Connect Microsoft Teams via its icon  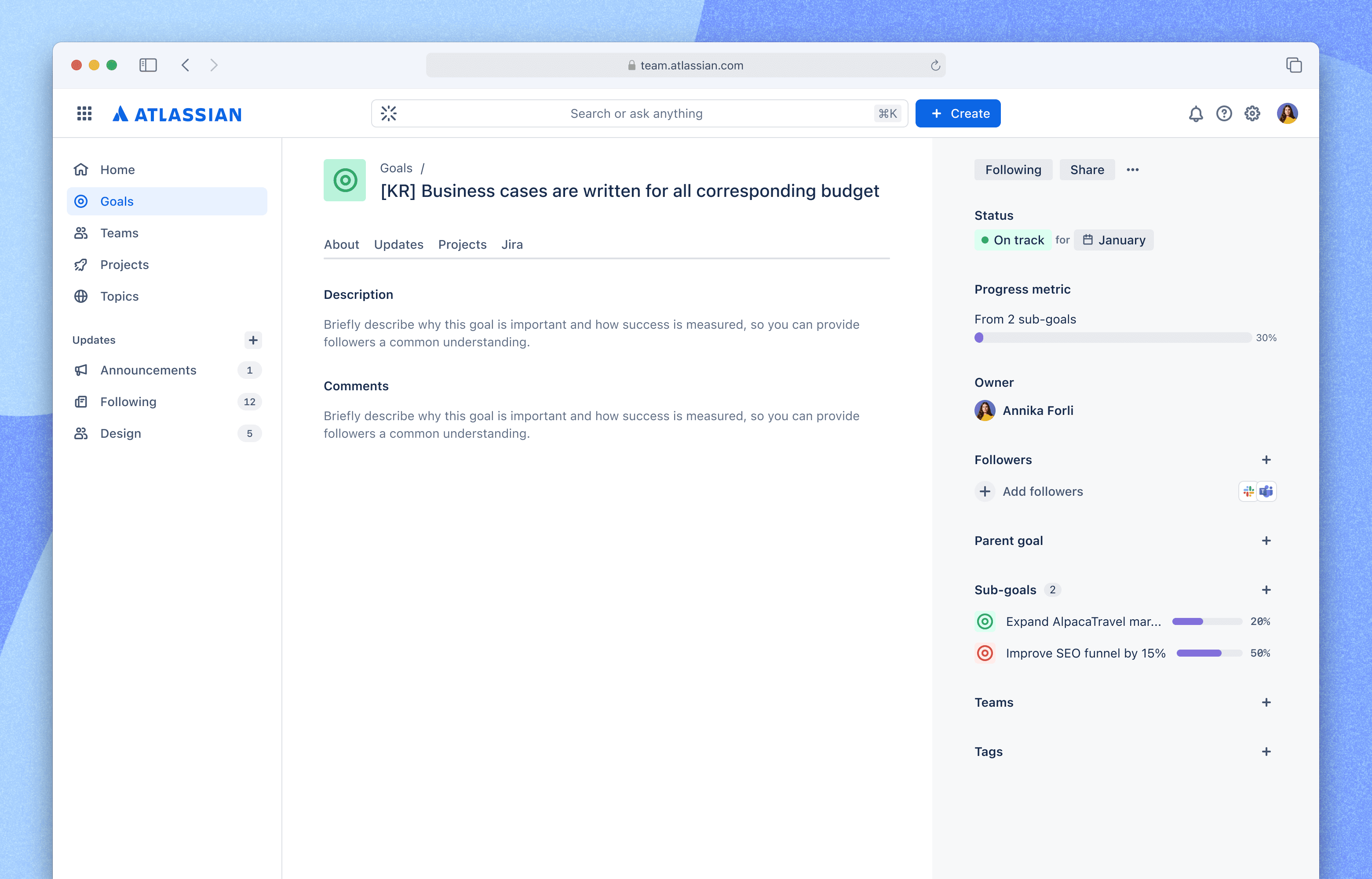[1266, 491]
